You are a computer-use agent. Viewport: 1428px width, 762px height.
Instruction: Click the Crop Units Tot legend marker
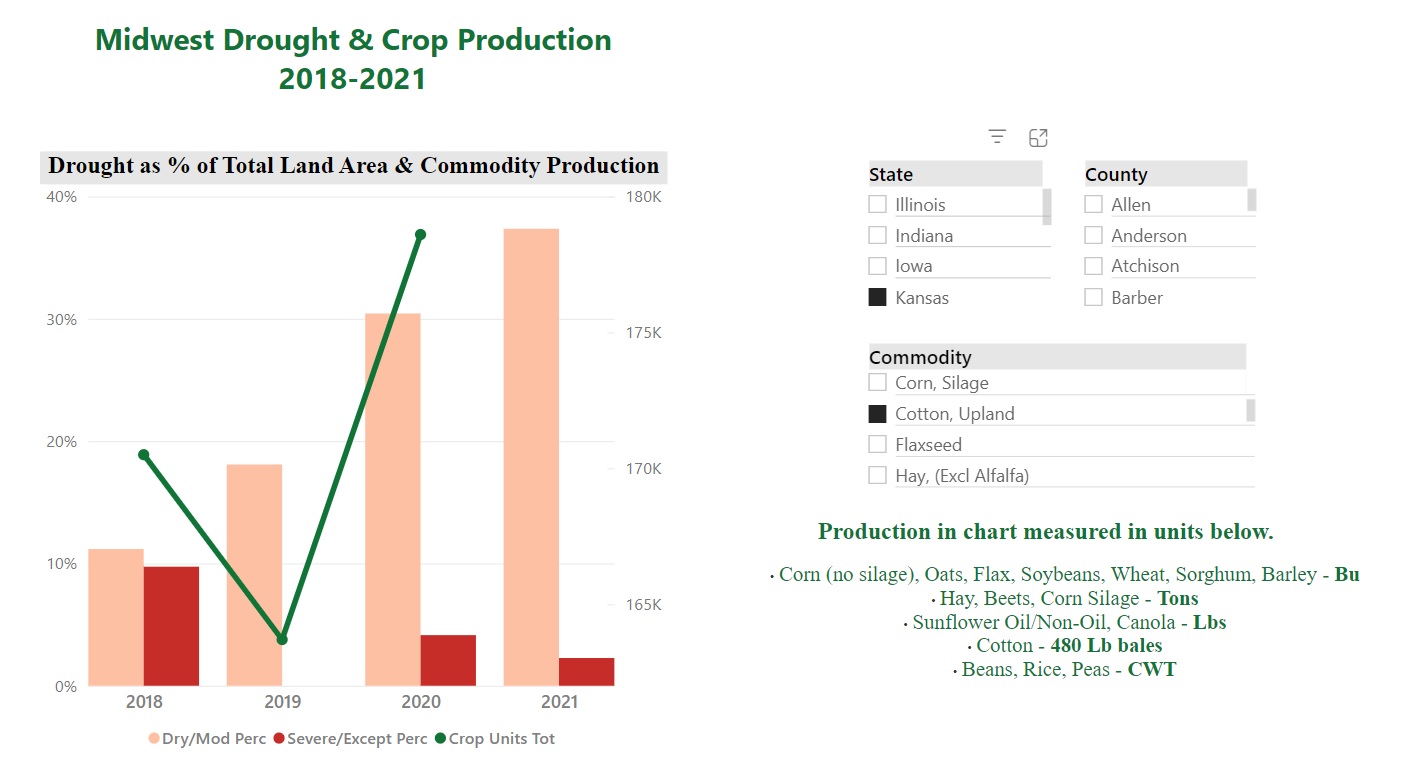coord(440,739)
